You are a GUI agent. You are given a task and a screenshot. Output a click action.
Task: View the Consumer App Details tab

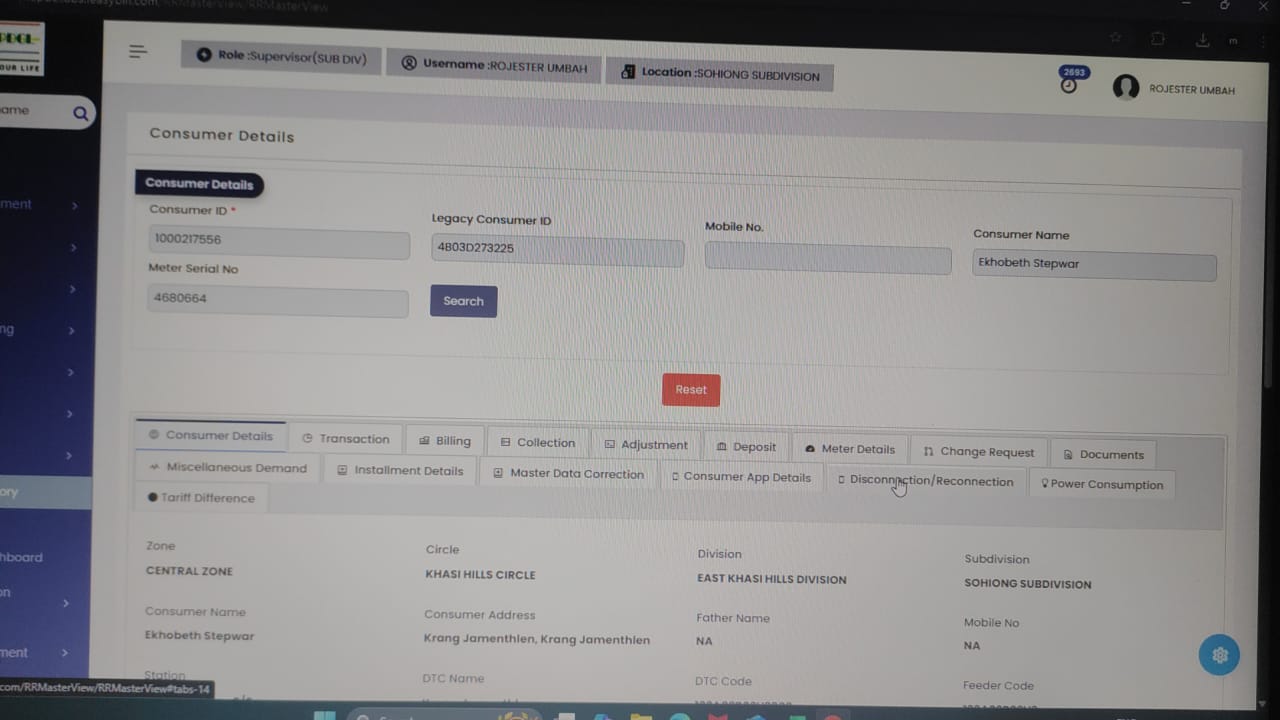tap(741, 477)
